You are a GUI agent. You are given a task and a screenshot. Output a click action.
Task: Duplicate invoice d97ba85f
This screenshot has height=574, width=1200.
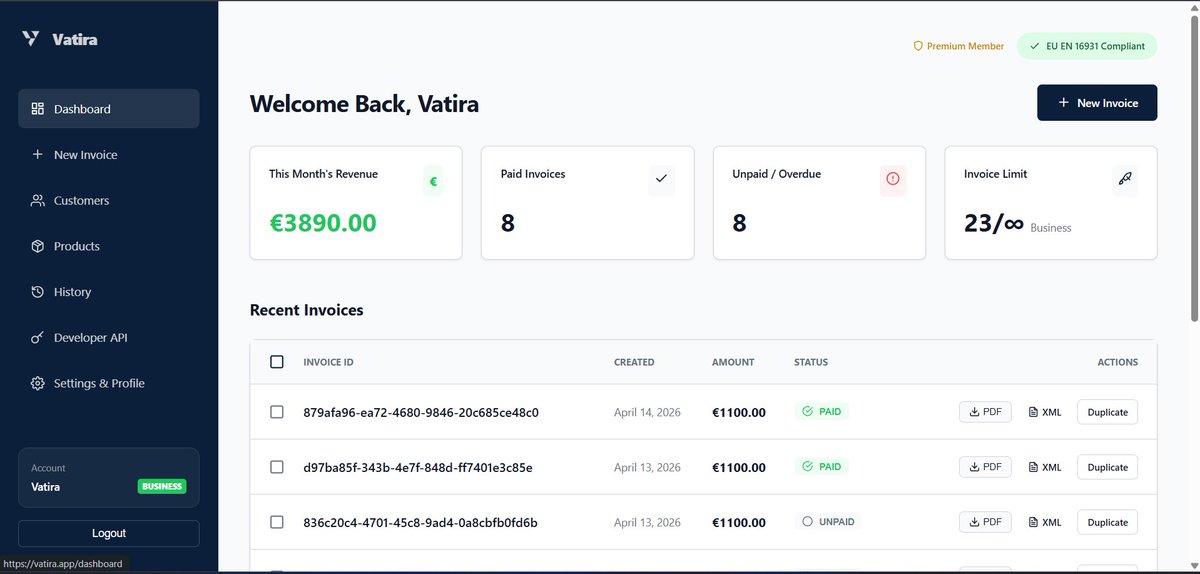click(1107, 467)
